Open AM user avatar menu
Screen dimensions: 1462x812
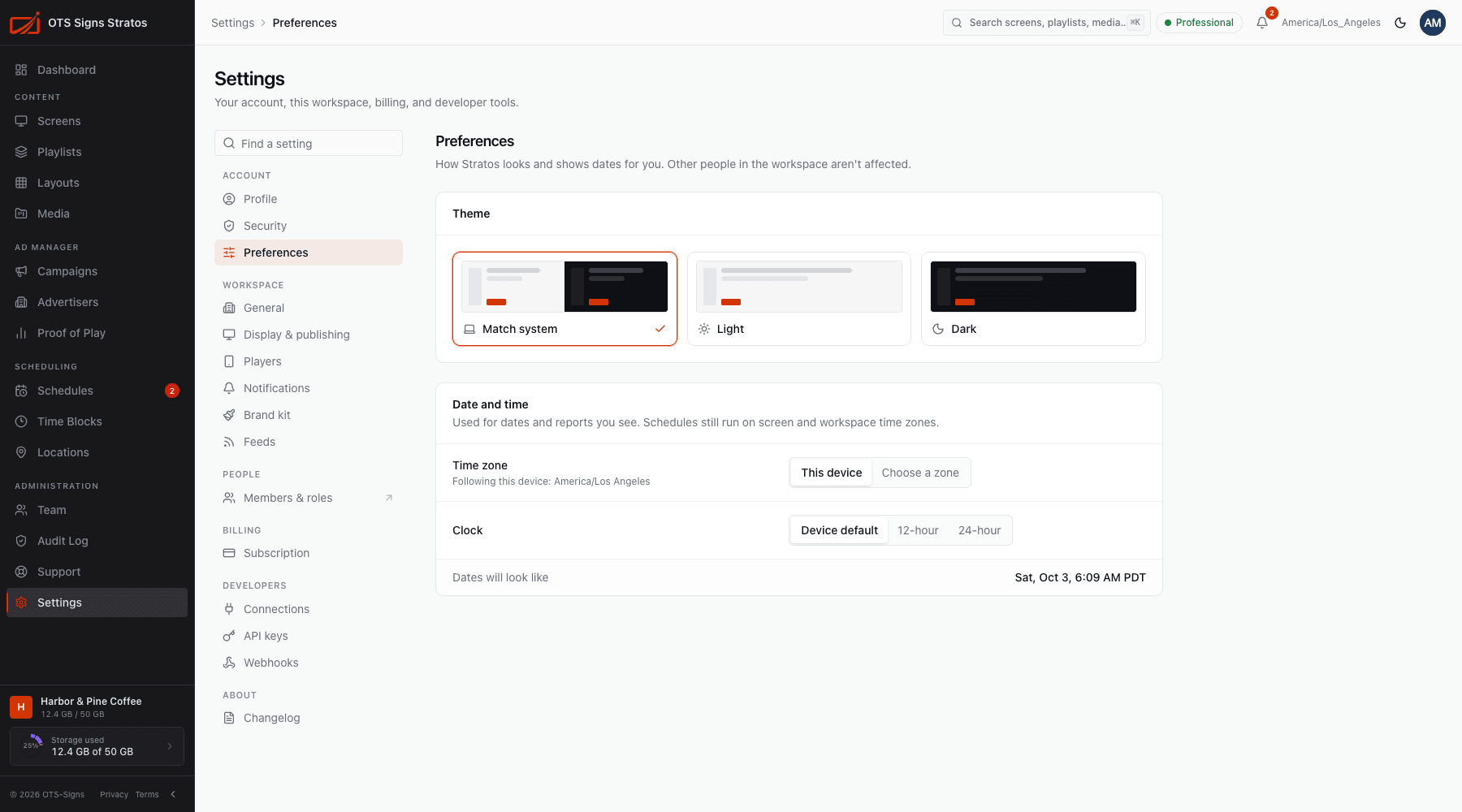click(1433, 23)
